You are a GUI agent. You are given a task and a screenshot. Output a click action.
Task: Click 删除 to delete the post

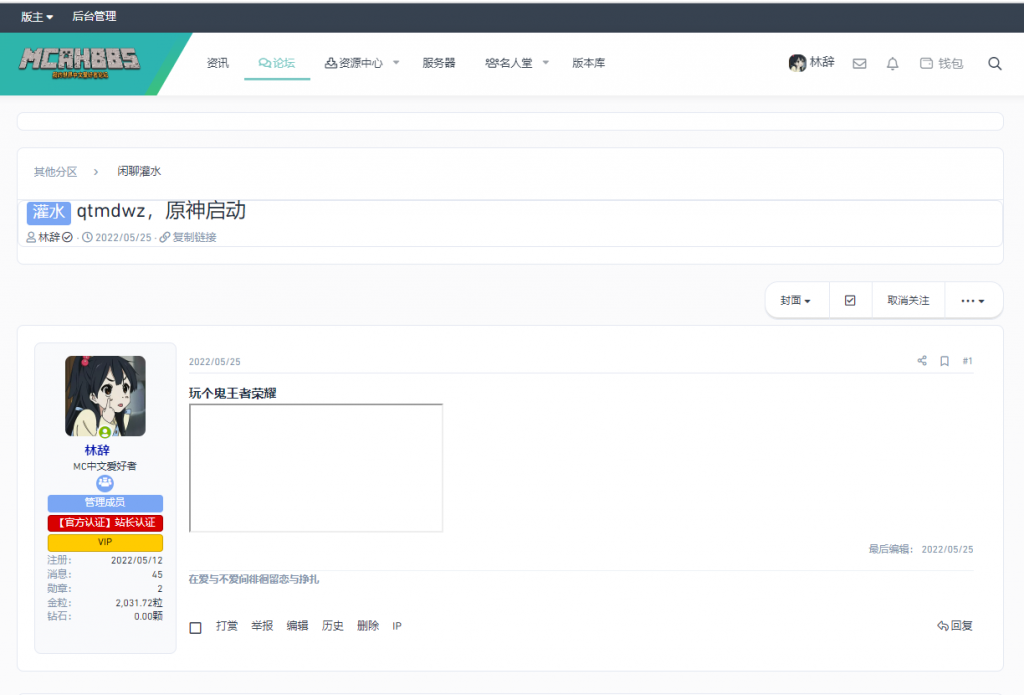coord(368,626)
